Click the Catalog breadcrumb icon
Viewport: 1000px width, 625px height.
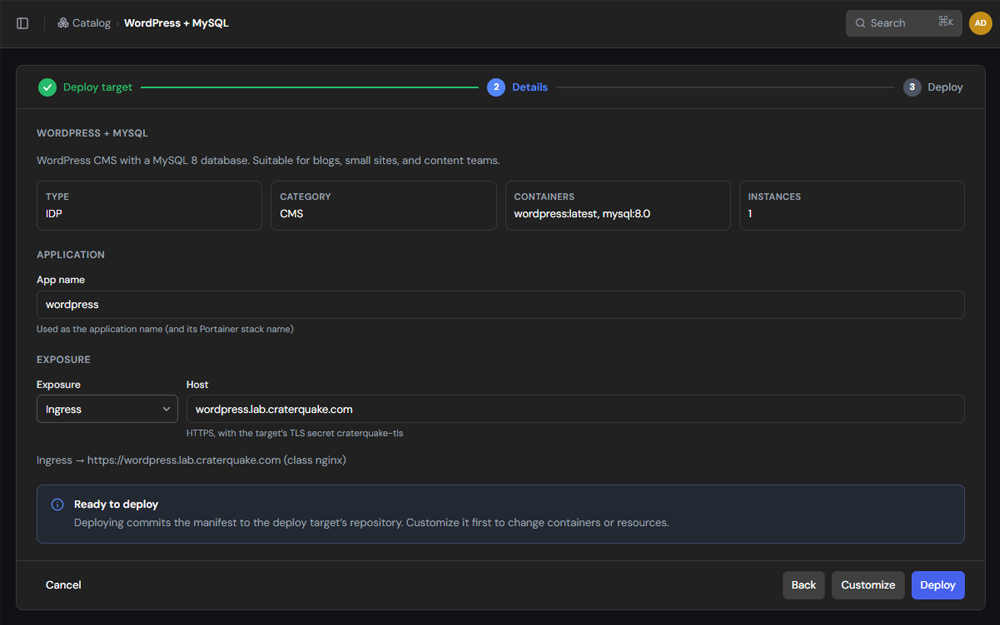[x=63, y=23]
